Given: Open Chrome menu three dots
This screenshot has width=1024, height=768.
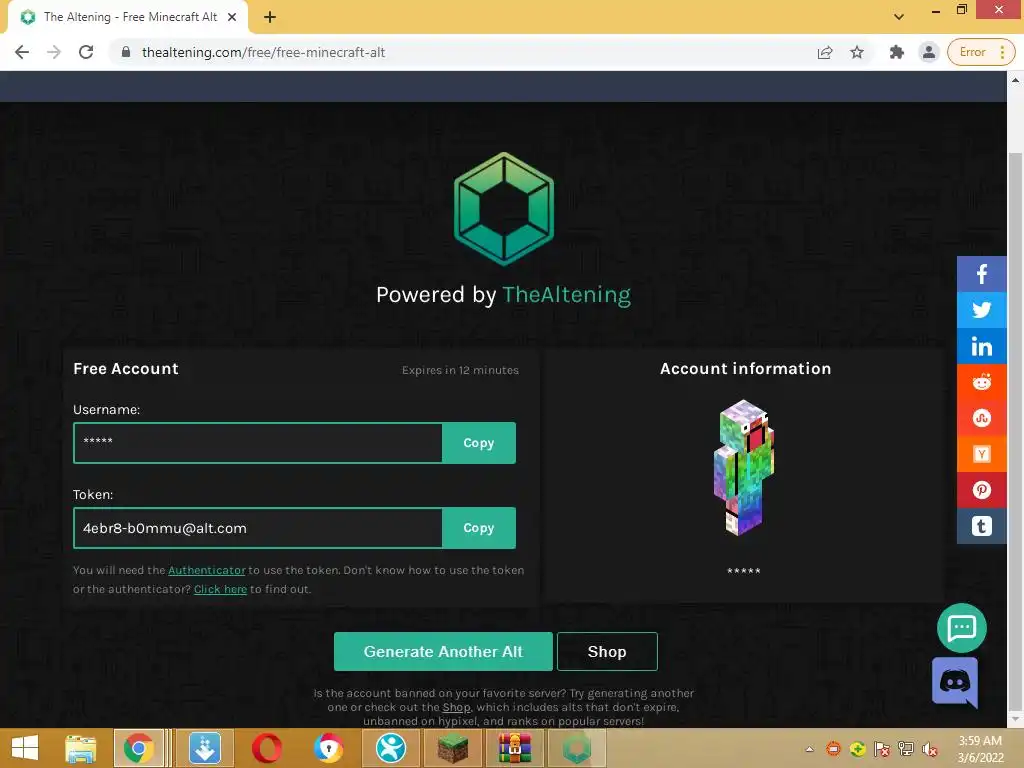Looking at the screenshot, I should pos(1002,52).
